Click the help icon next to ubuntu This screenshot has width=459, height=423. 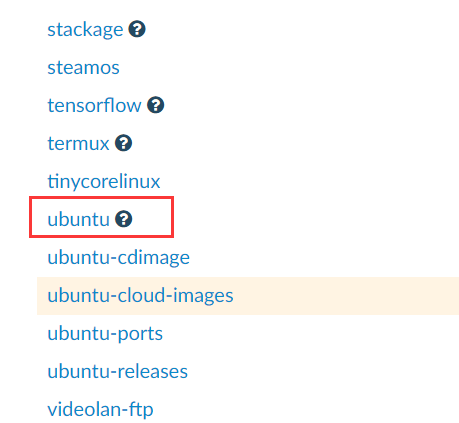[x=124, y=219]
